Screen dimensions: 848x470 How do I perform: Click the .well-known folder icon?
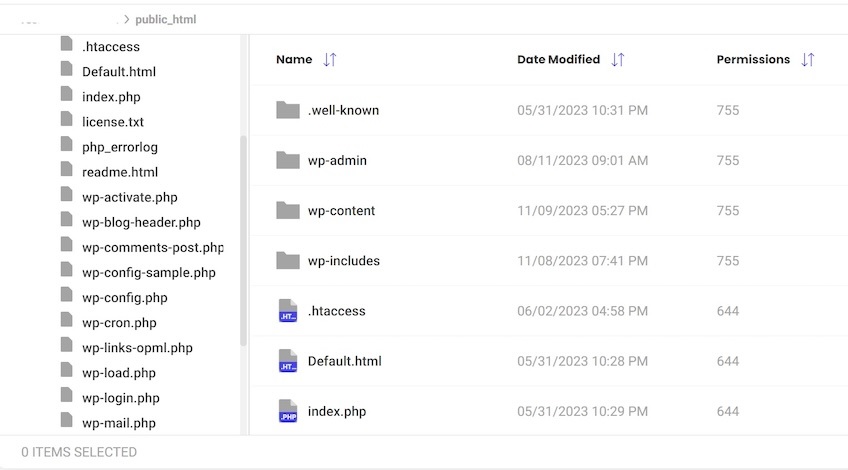click(288, 110)
